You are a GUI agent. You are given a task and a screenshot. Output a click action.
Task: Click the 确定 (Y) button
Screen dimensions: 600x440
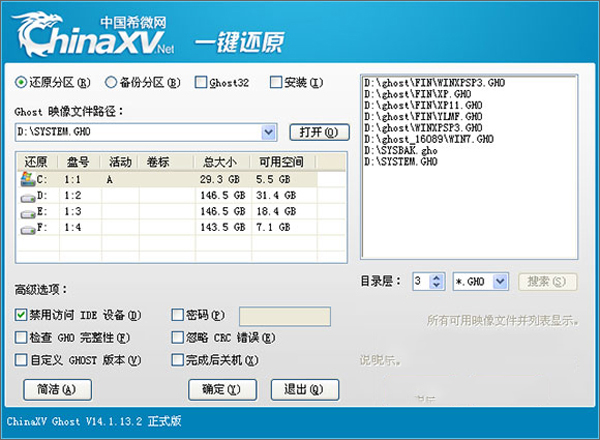coord(222,390)
